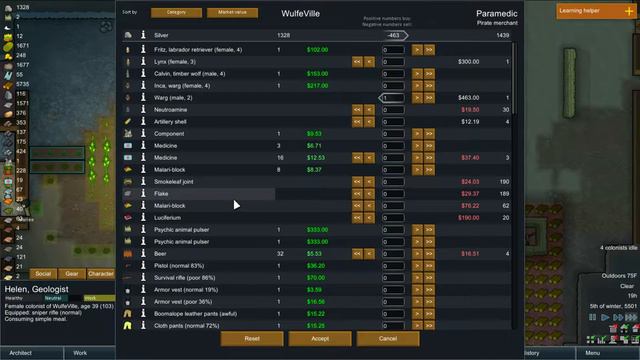Image resolution: width=640 pixels, height=360 pixels.
Task: Click the Learning helper banner
Action: 597,11
